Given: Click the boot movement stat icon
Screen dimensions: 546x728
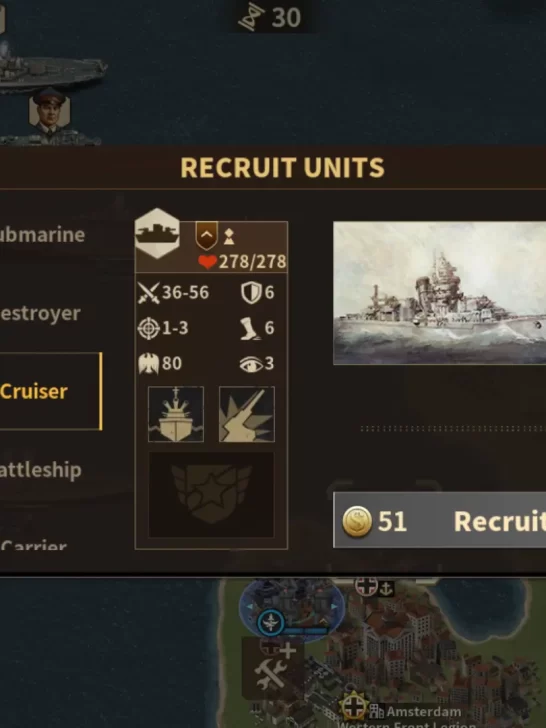Looking at the screenshot, I should tap(250, 328).
